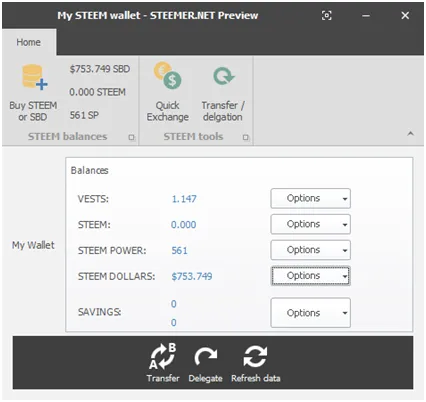Click the 561 SP ribbon balance
The image size is (426, 402).
coord(84,115)
